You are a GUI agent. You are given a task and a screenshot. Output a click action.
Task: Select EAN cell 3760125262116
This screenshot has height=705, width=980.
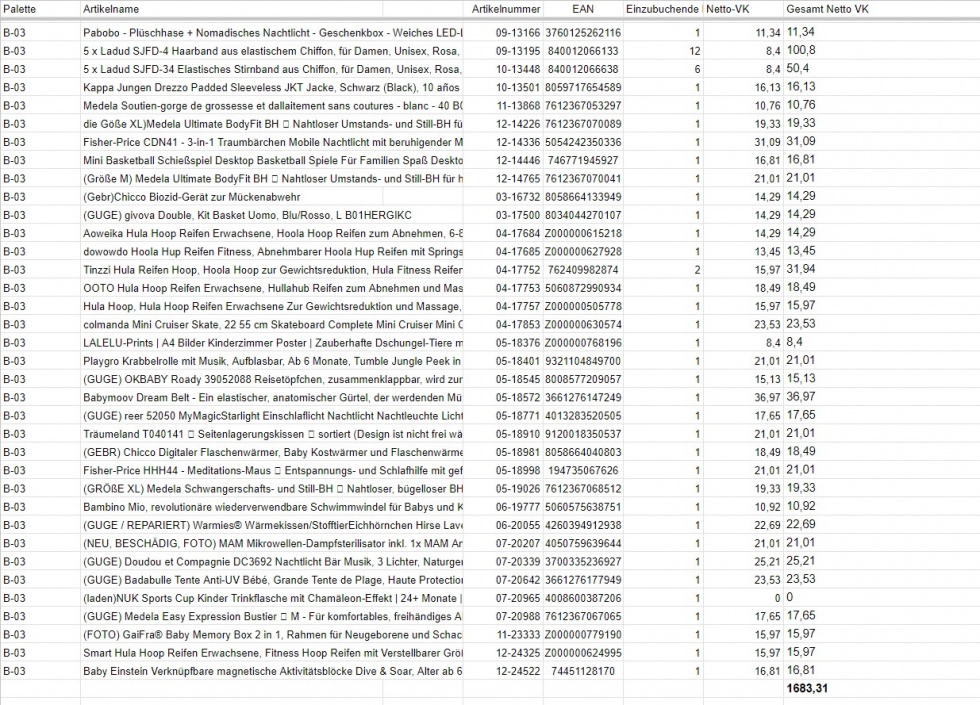(x=583, y=32)
